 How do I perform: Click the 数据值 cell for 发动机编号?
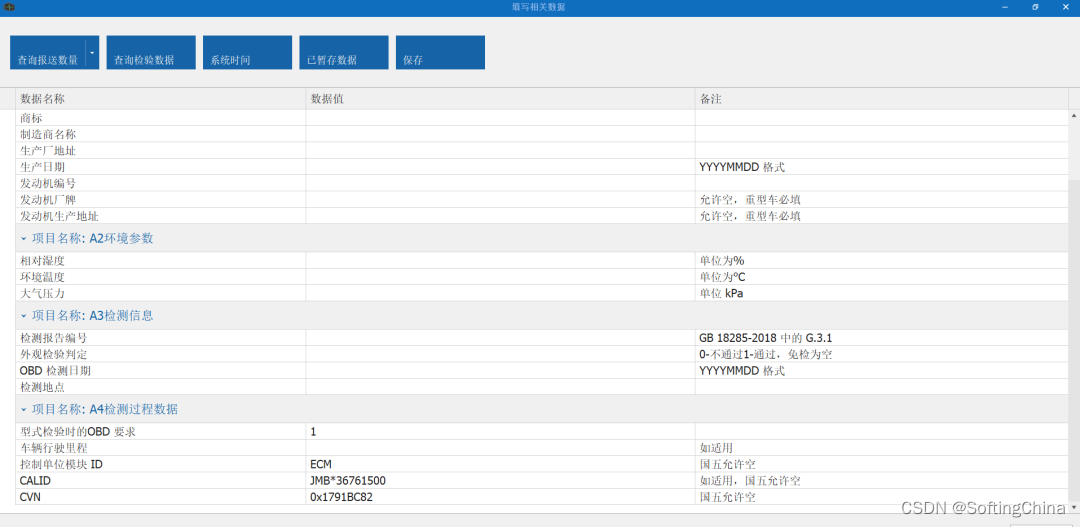click(x=500, y=184)
